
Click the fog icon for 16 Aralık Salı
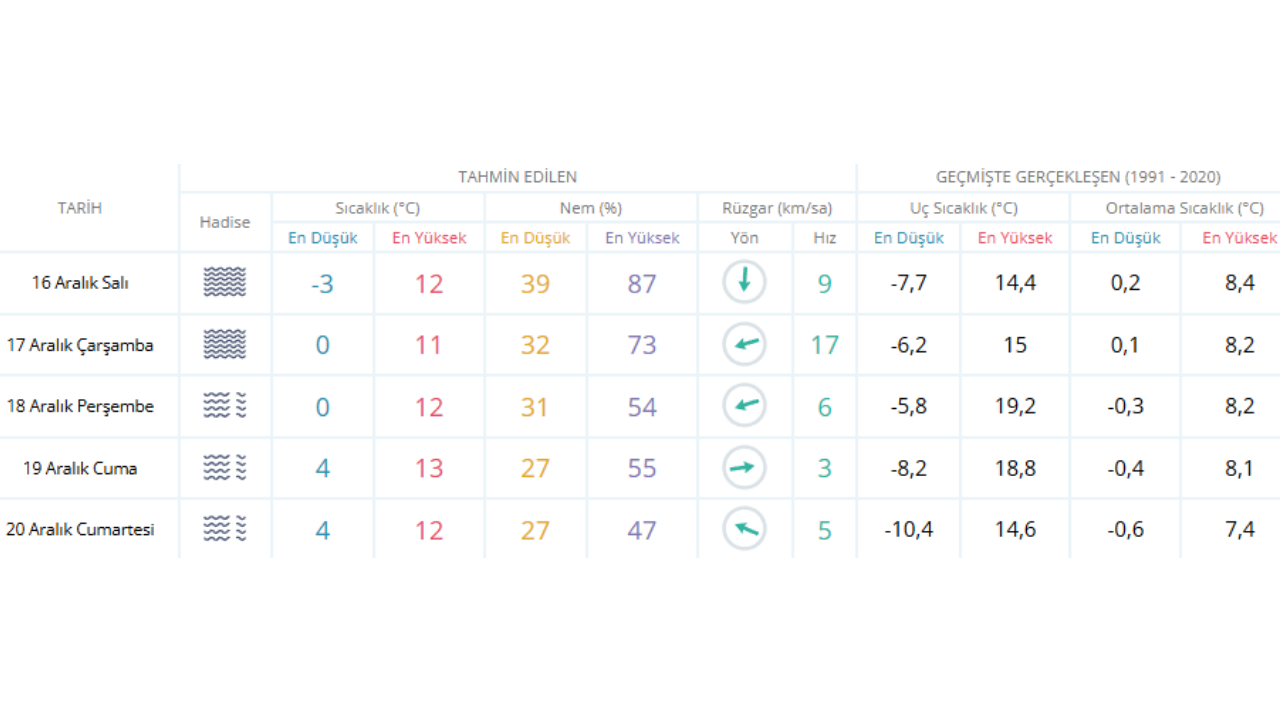[224, 283]
